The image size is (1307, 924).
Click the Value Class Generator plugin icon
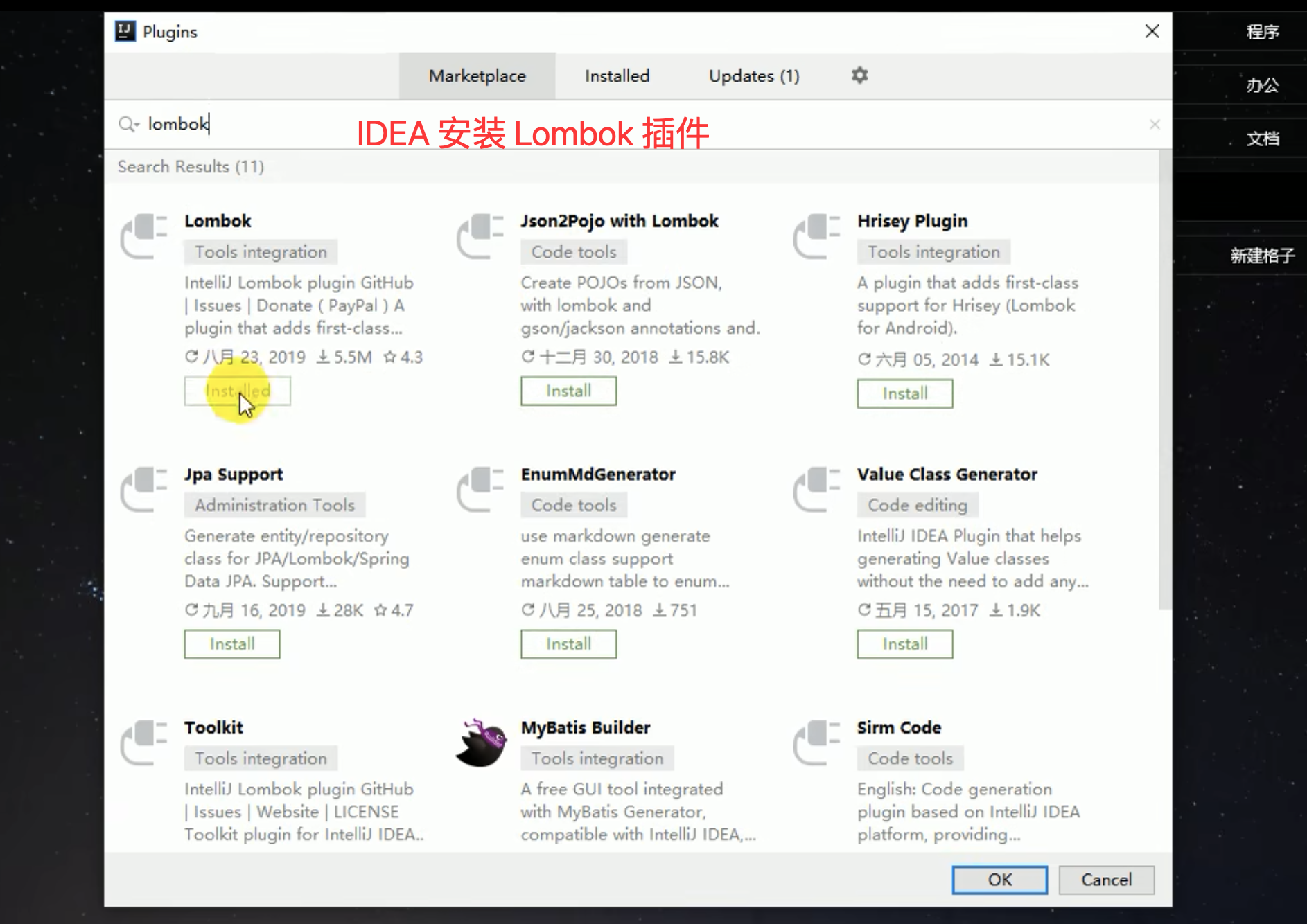[817, 489]
